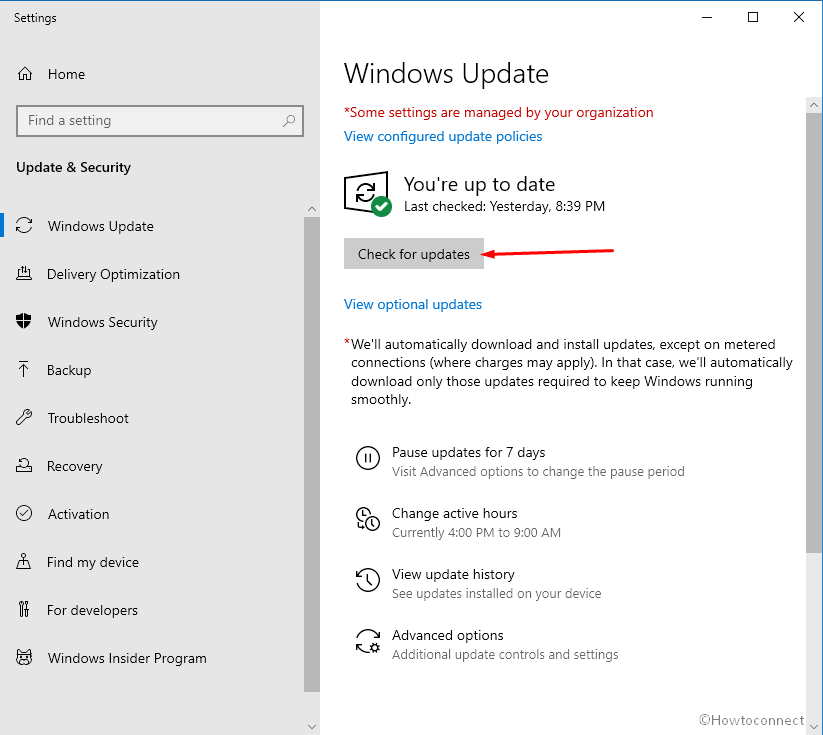The width and height of the screenshot is (823, 735).
Task: Click the Backup arrow icon
Action: pos(24,370)
